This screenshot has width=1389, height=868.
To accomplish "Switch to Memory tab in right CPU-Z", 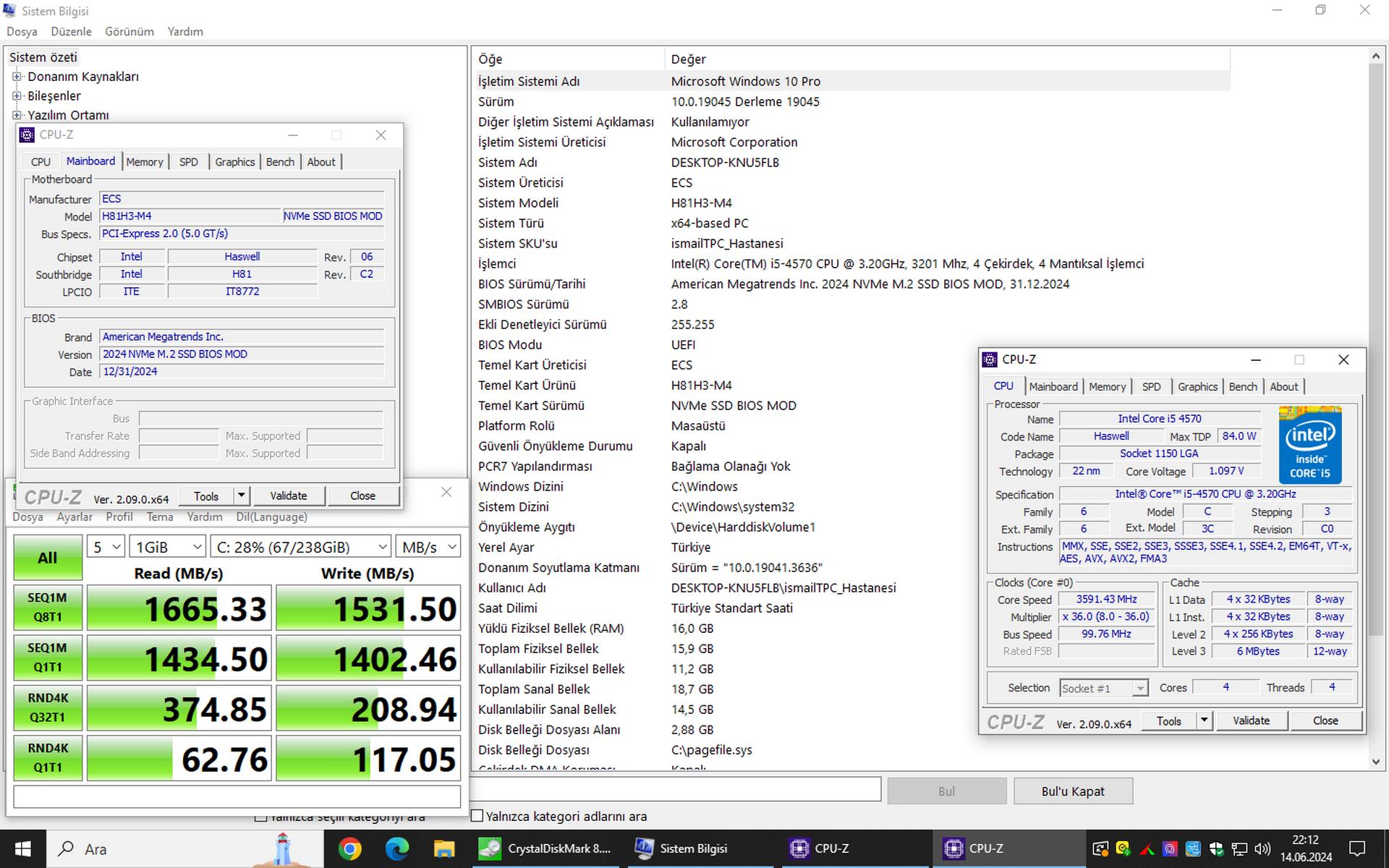I will (x=1107, y=386).
